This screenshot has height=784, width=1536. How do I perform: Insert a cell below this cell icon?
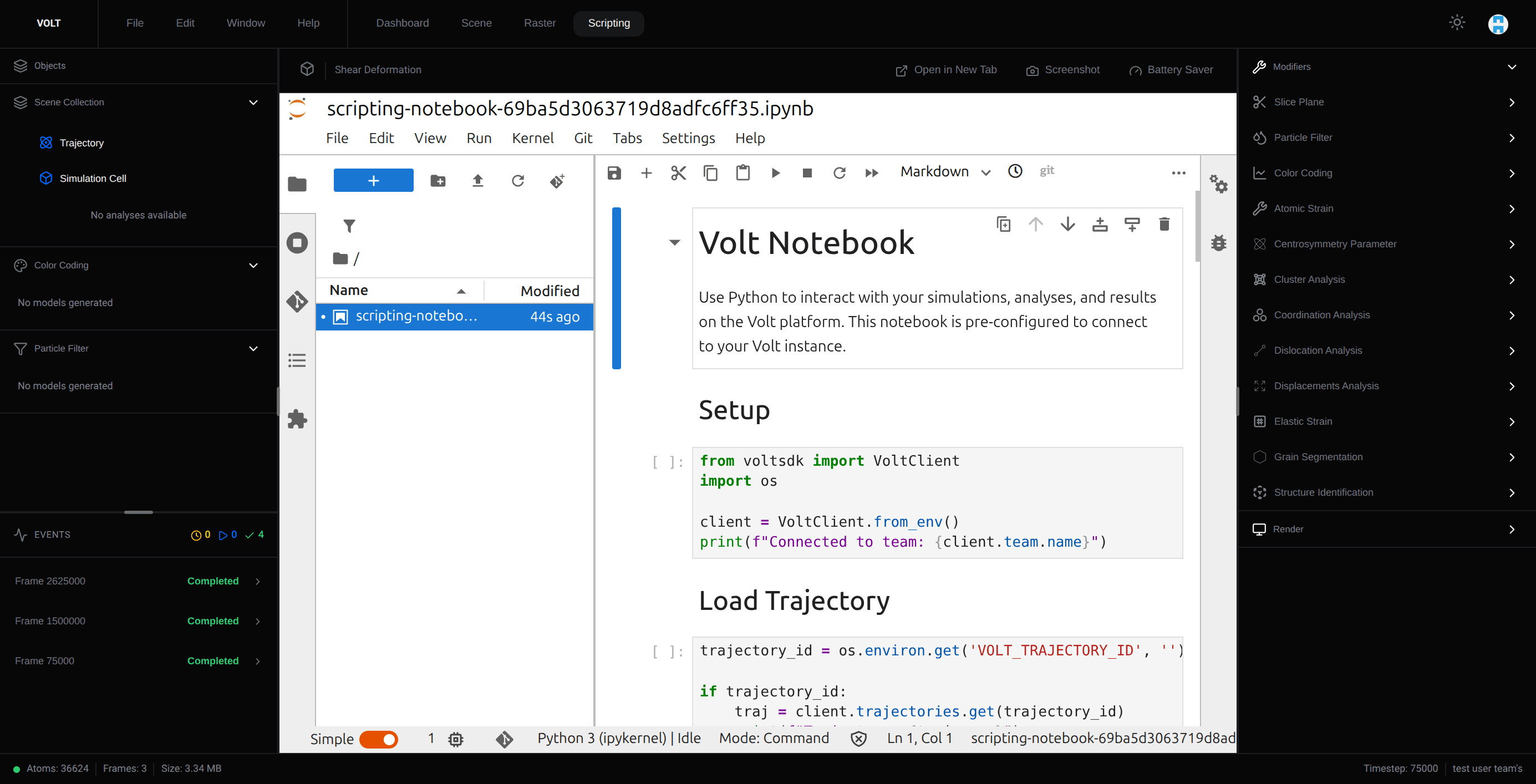tap(1132, 224)
